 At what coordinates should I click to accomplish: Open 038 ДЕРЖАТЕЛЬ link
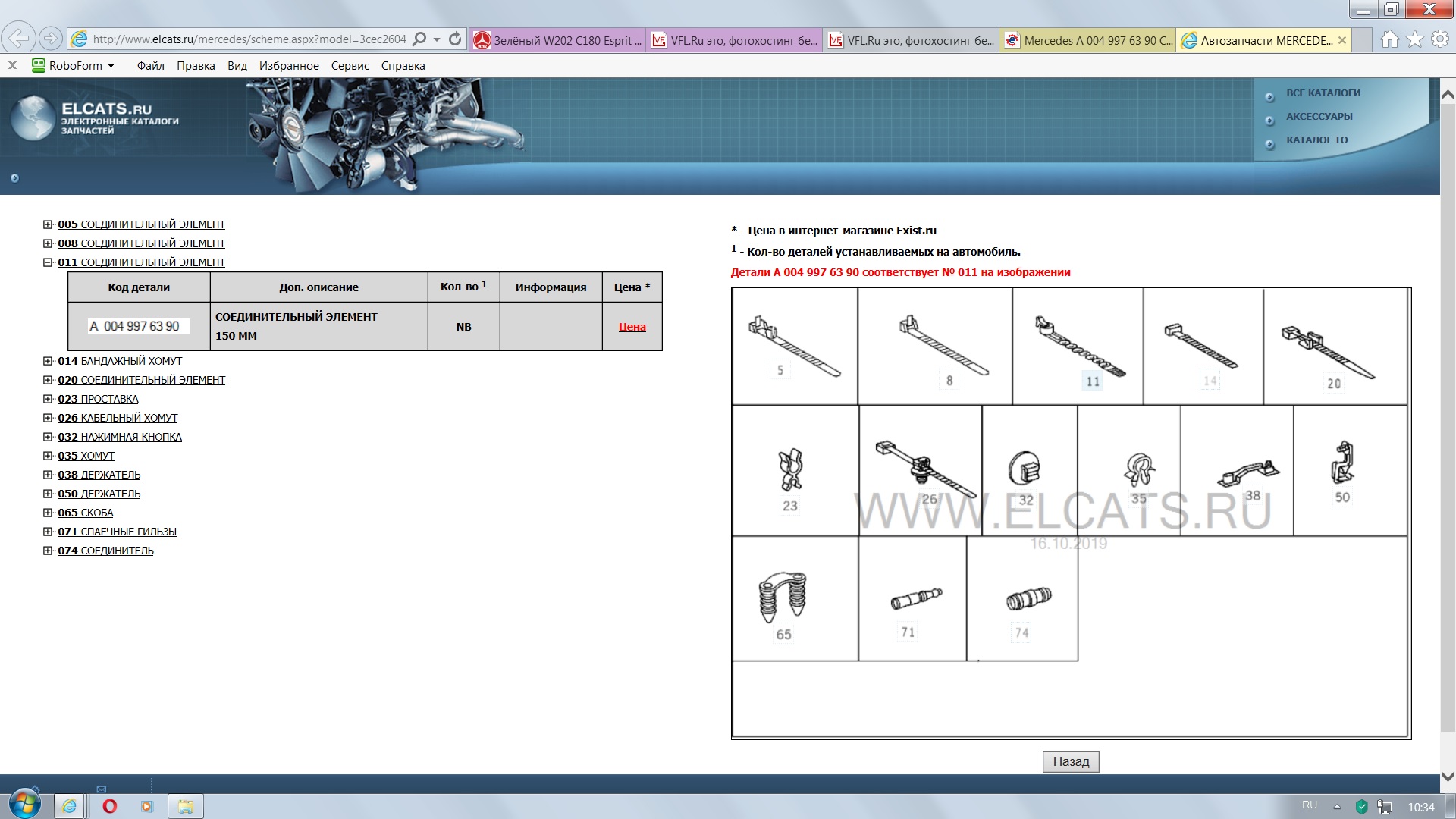99,475
